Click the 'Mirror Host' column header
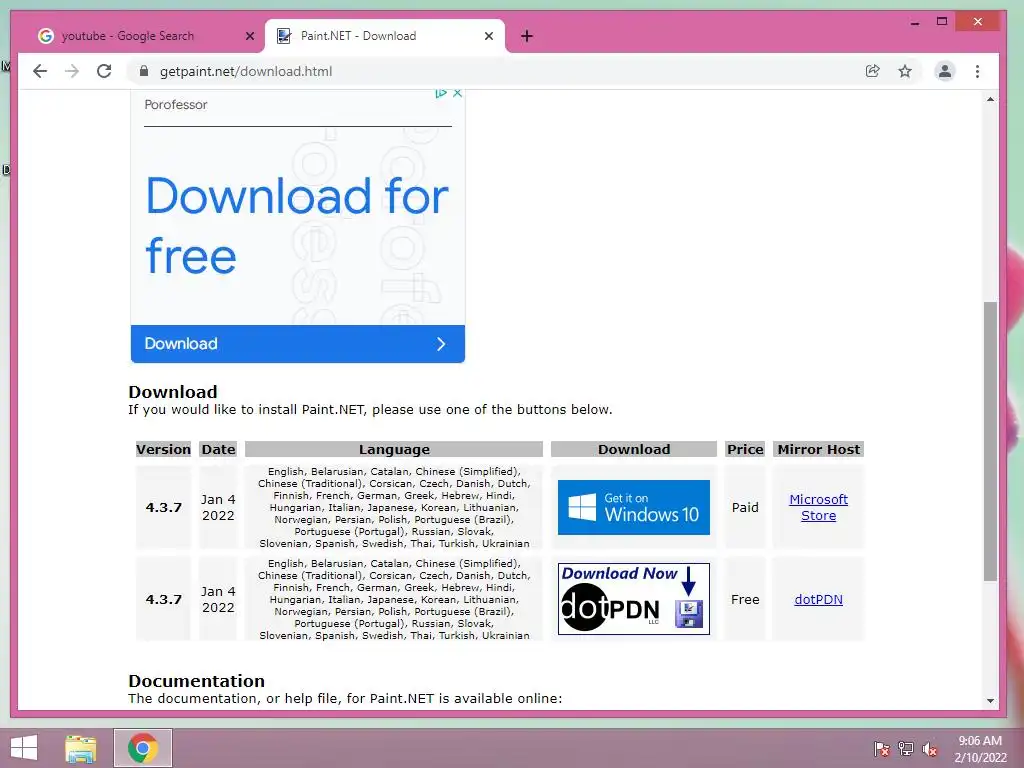 click(819, 449)
